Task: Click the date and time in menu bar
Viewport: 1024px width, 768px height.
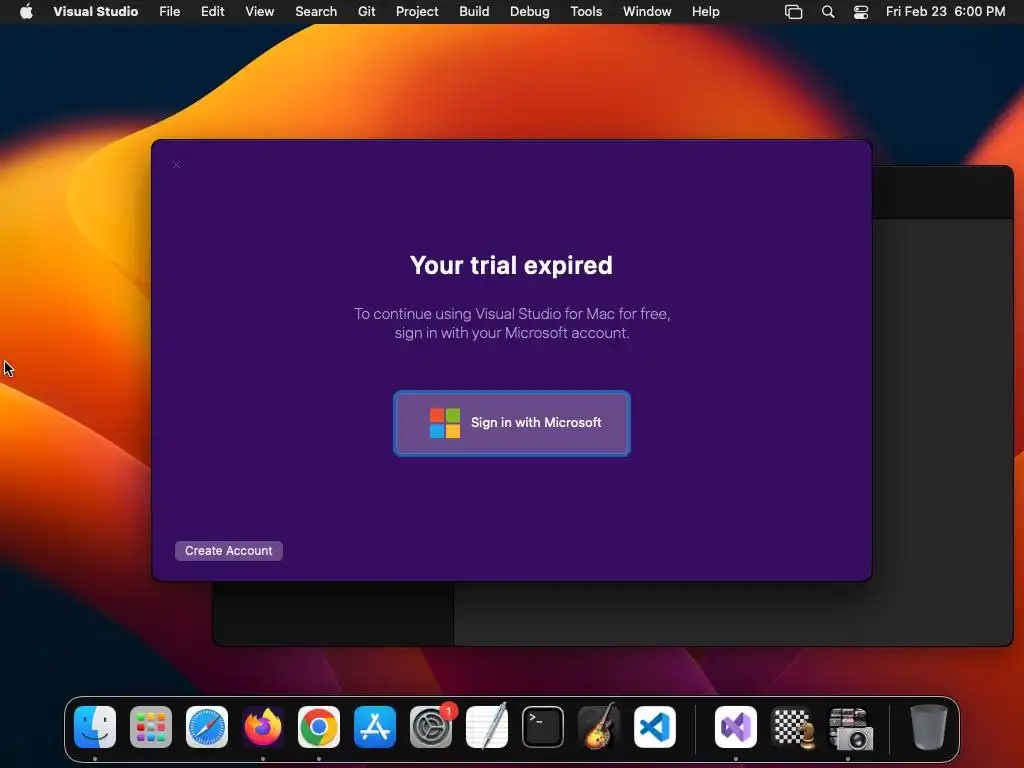Action: click(945, 11)
